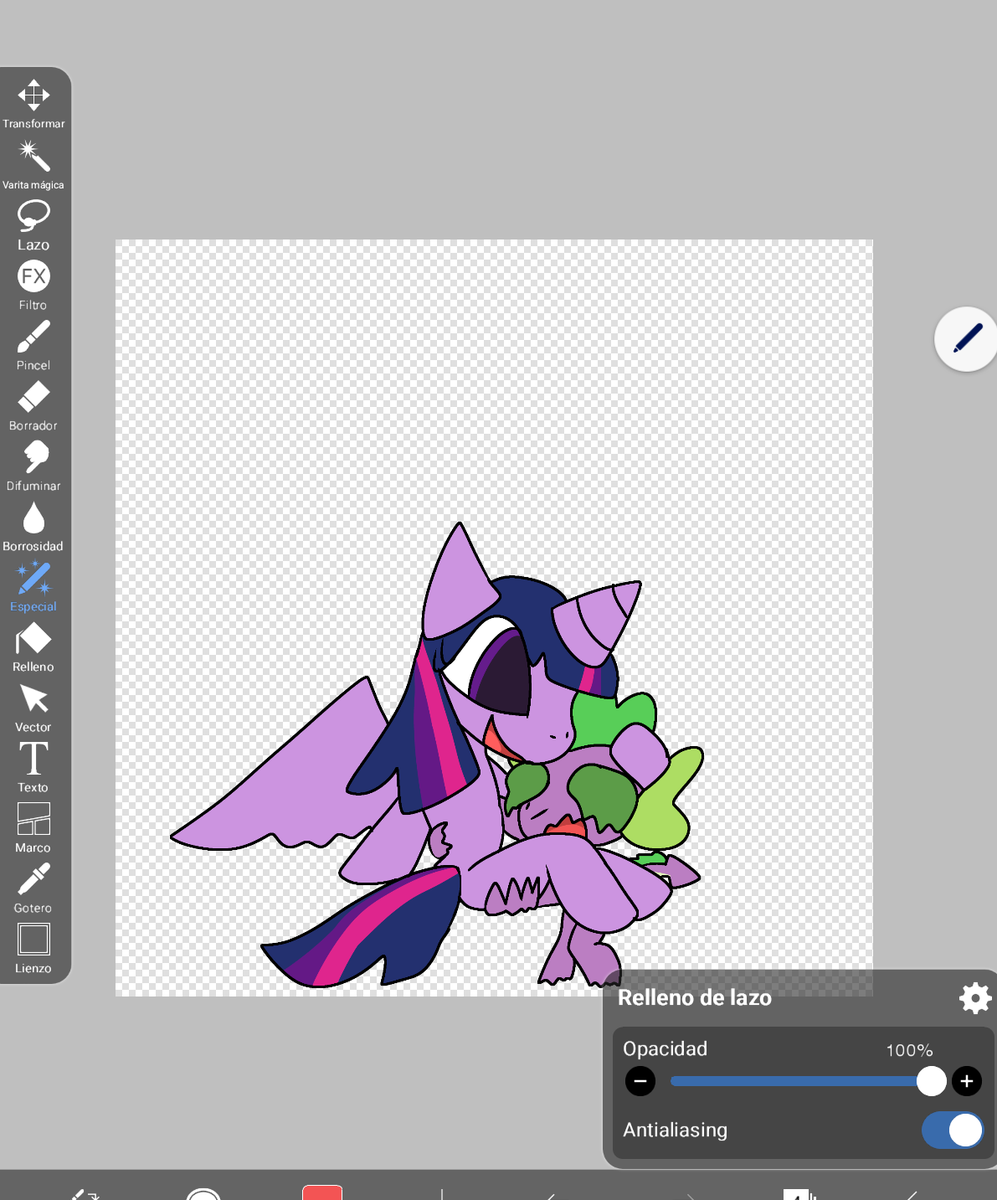
Task: Decrease opacity with the minus button
Action: [x=641, y=1081]
